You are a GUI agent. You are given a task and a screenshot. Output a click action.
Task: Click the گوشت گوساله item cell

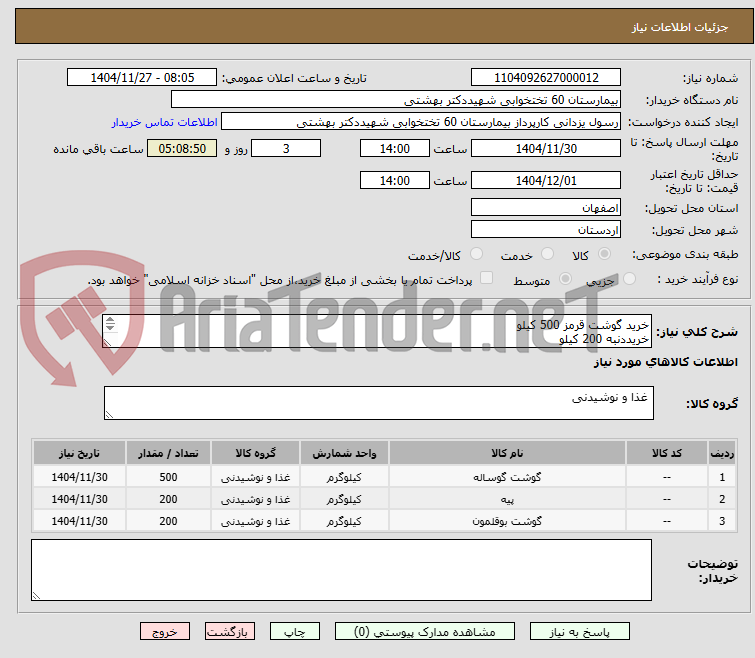pyautogui.click(x=507, y=477)
